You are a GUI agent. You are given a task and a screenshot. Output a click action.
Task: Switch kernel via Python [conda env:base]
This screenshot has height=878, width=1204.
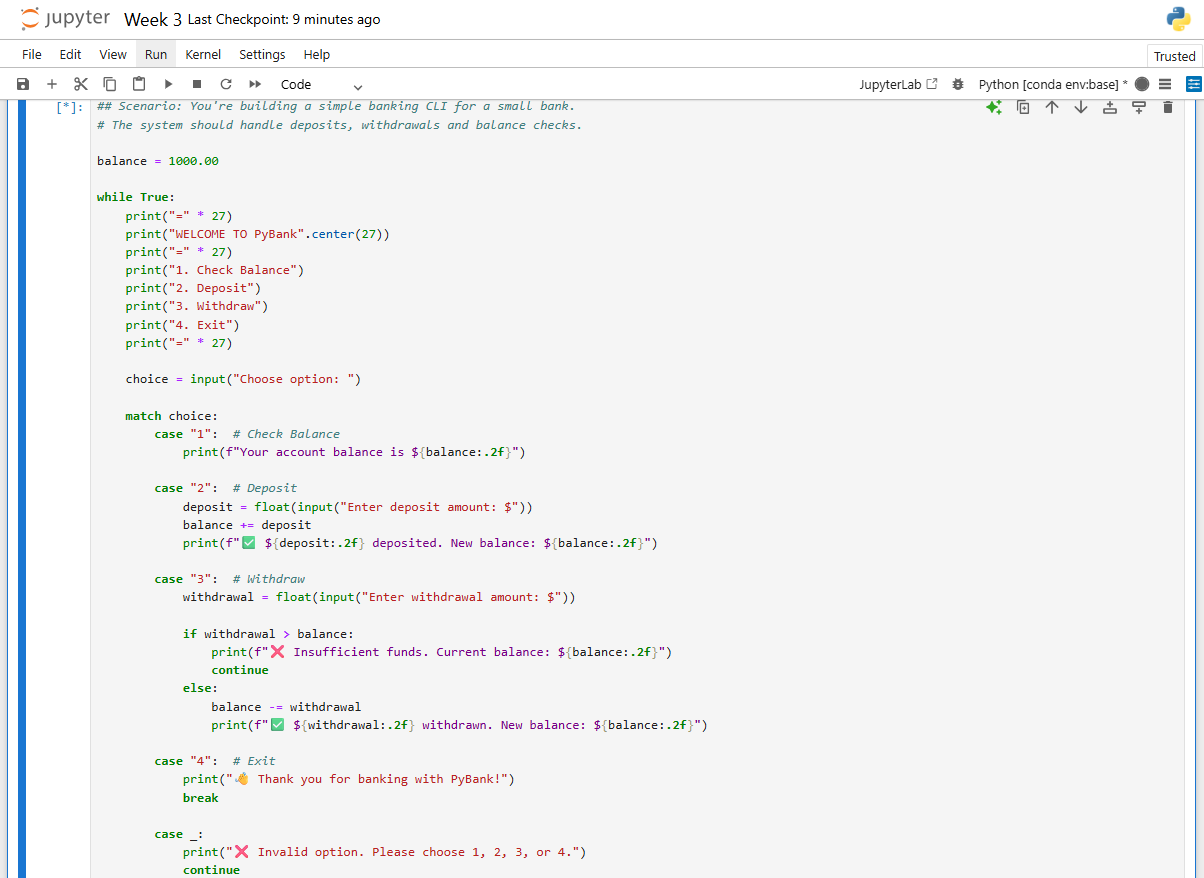click(x=1052, y=85)
